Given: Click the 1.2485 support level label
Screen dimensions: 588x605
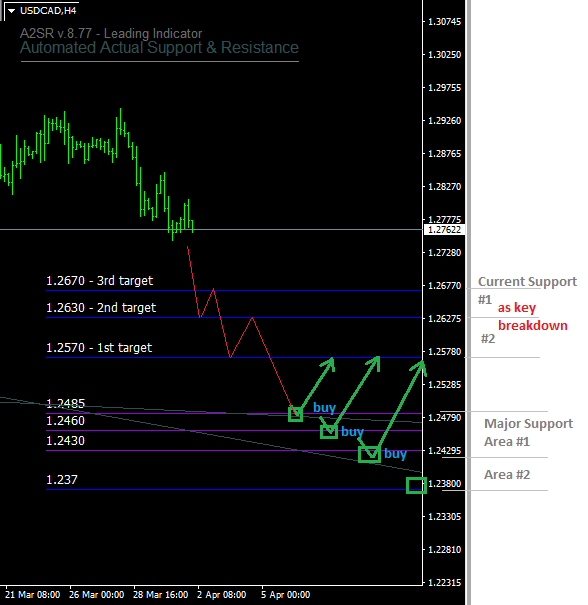Looking at the screenshot, I should (x=66, y=404).
